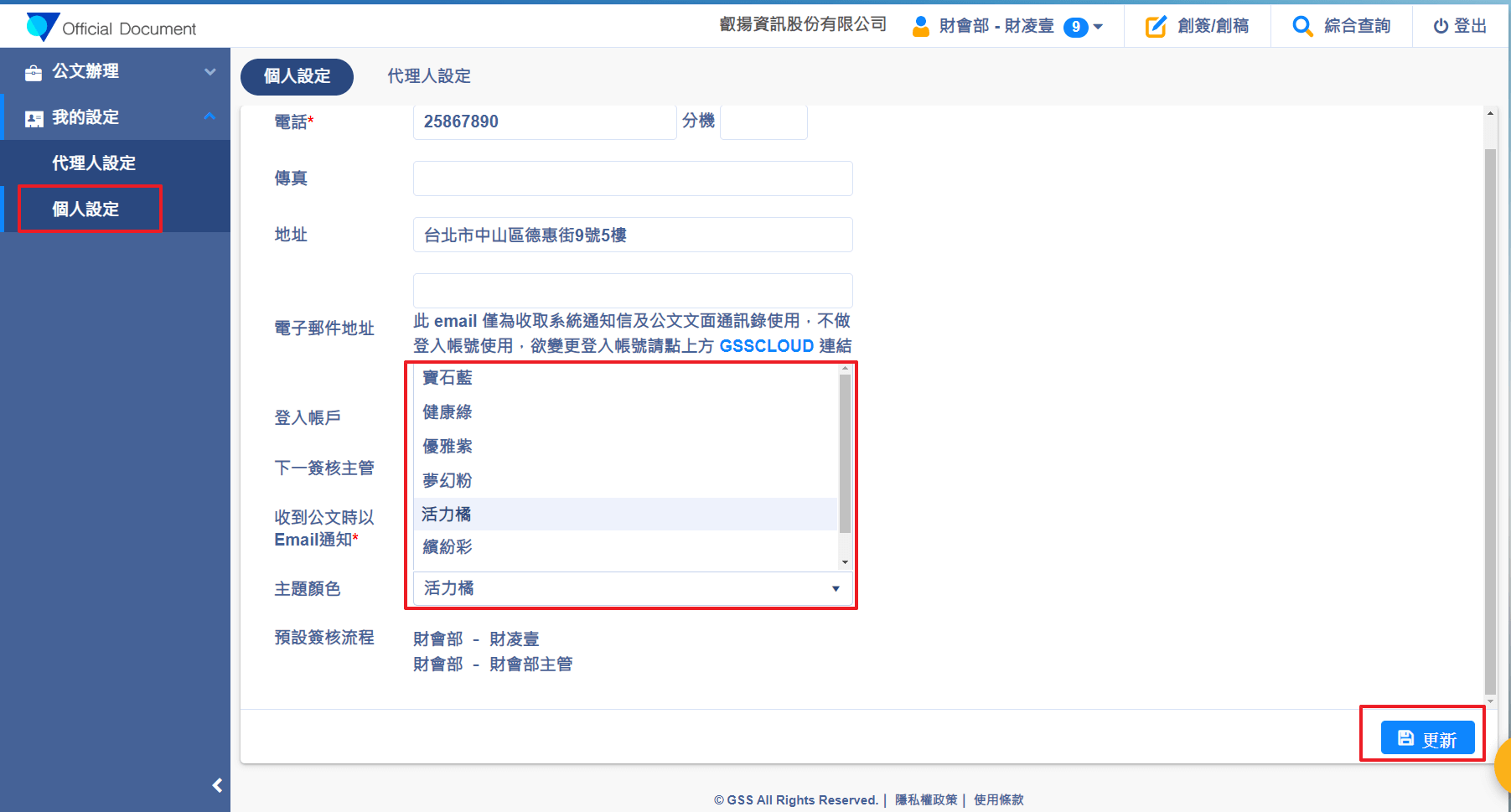This screenshot has width=1511, height=812.
Task: Click the briefcase icon beside 公文辦理
Action: (34, 73)
